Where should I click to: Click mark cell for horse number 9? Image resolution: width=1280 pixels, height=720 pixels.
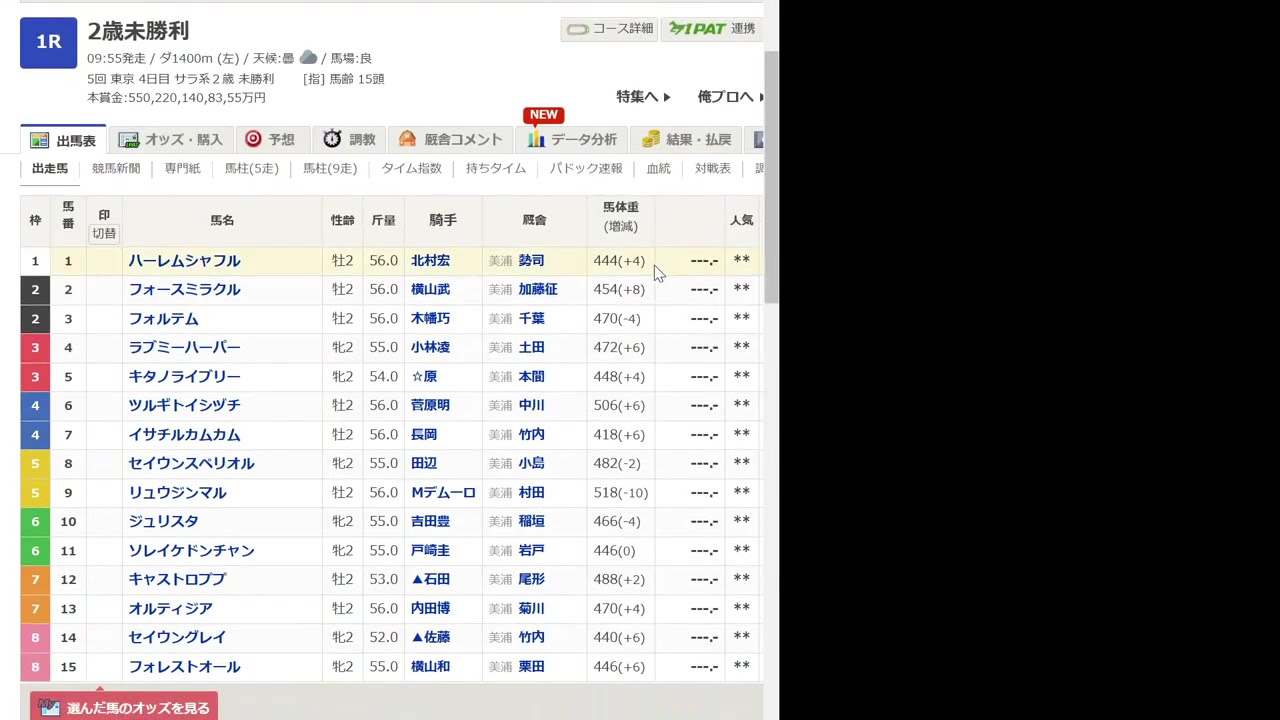point(104,492)
